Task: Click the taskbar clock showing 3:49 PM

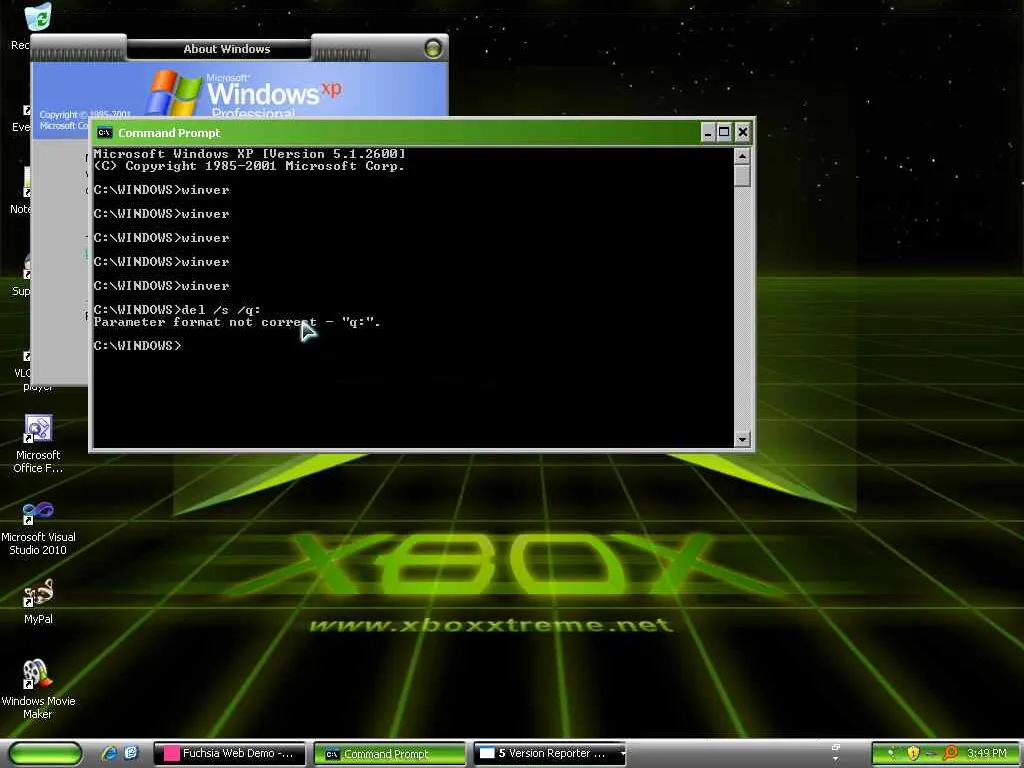Action: tap(986, 754)
